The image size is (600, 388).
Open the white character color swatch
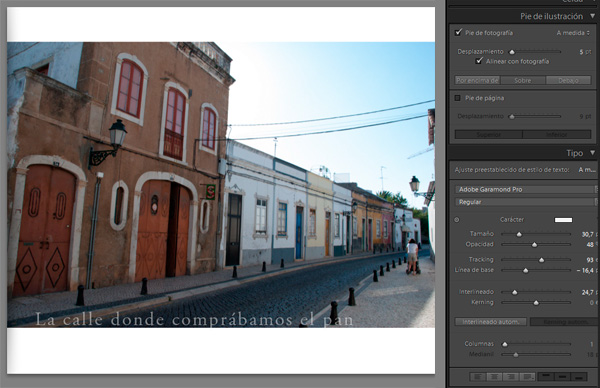point(563,220)
